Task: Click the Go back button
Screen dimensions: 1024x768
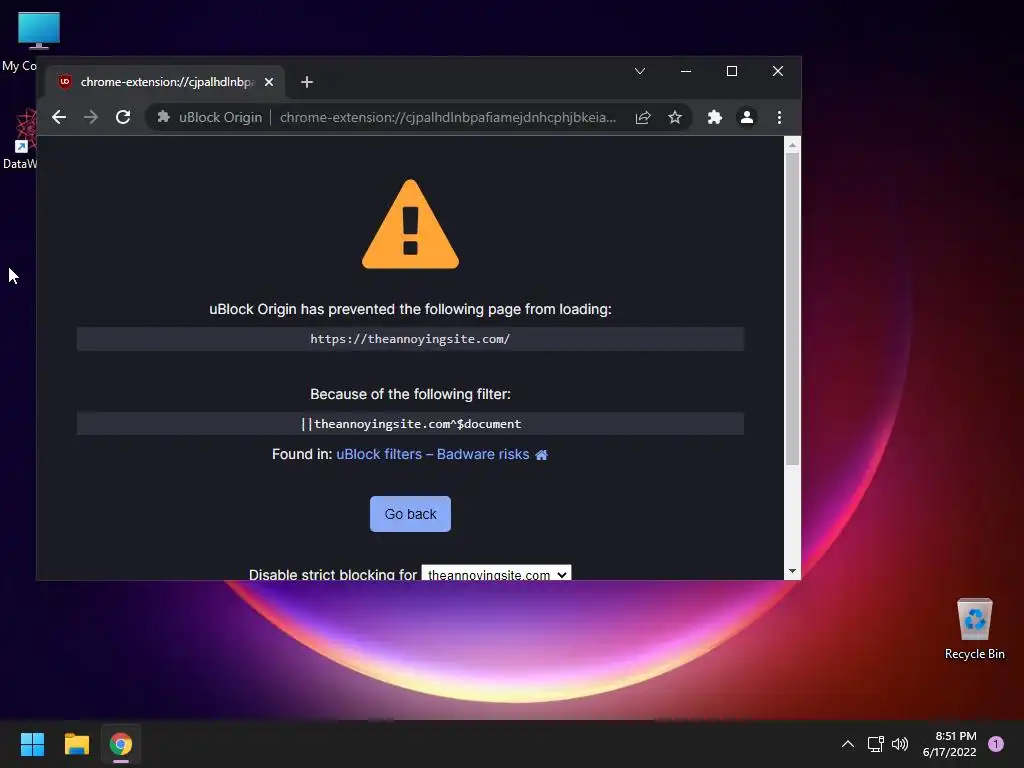Action: 410,514
